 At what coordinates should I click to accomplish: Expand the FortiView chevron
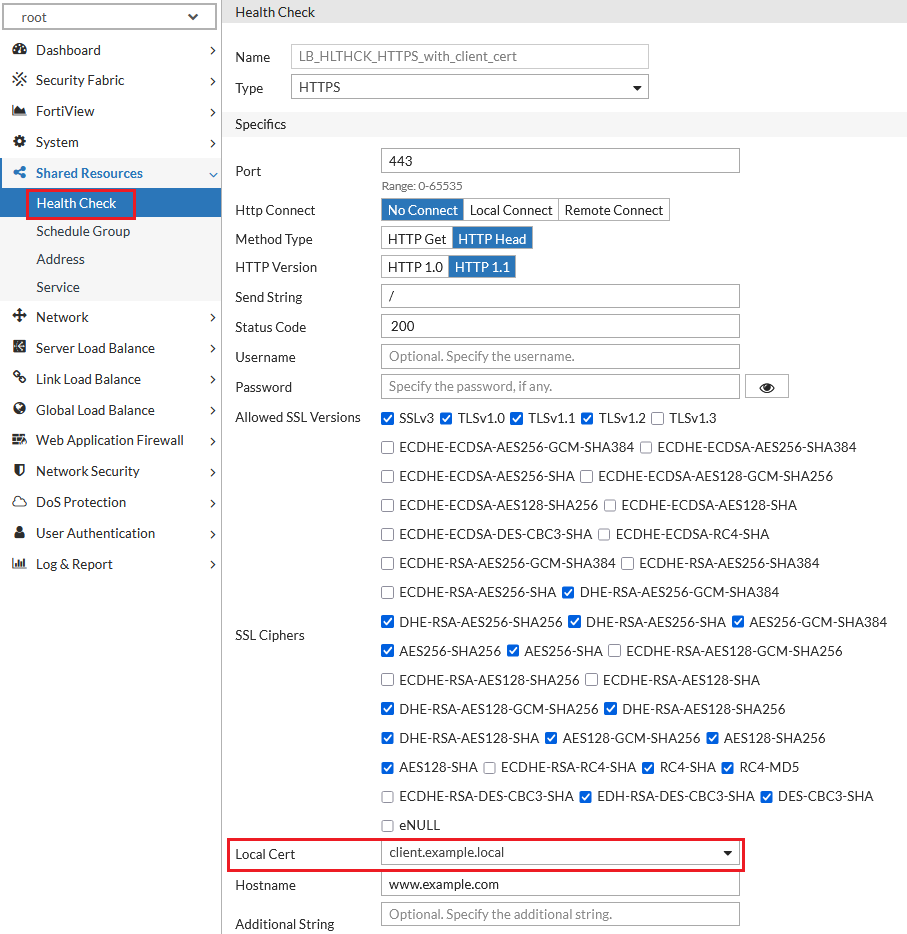[213, 112]
